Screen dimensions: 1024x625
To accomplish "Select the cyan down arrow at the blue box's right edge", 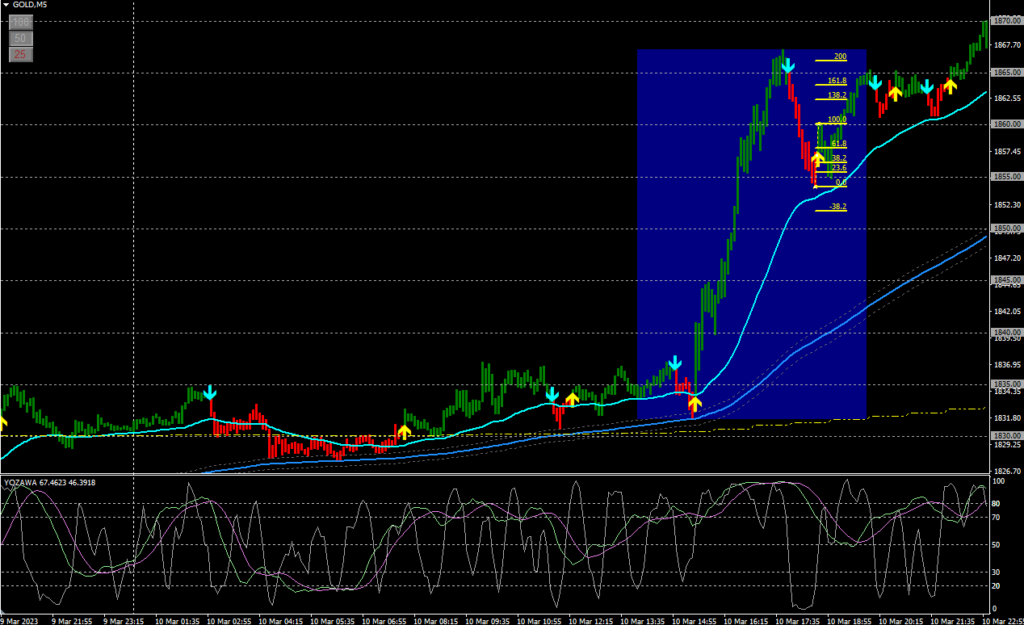I will [x=875, y=83].
